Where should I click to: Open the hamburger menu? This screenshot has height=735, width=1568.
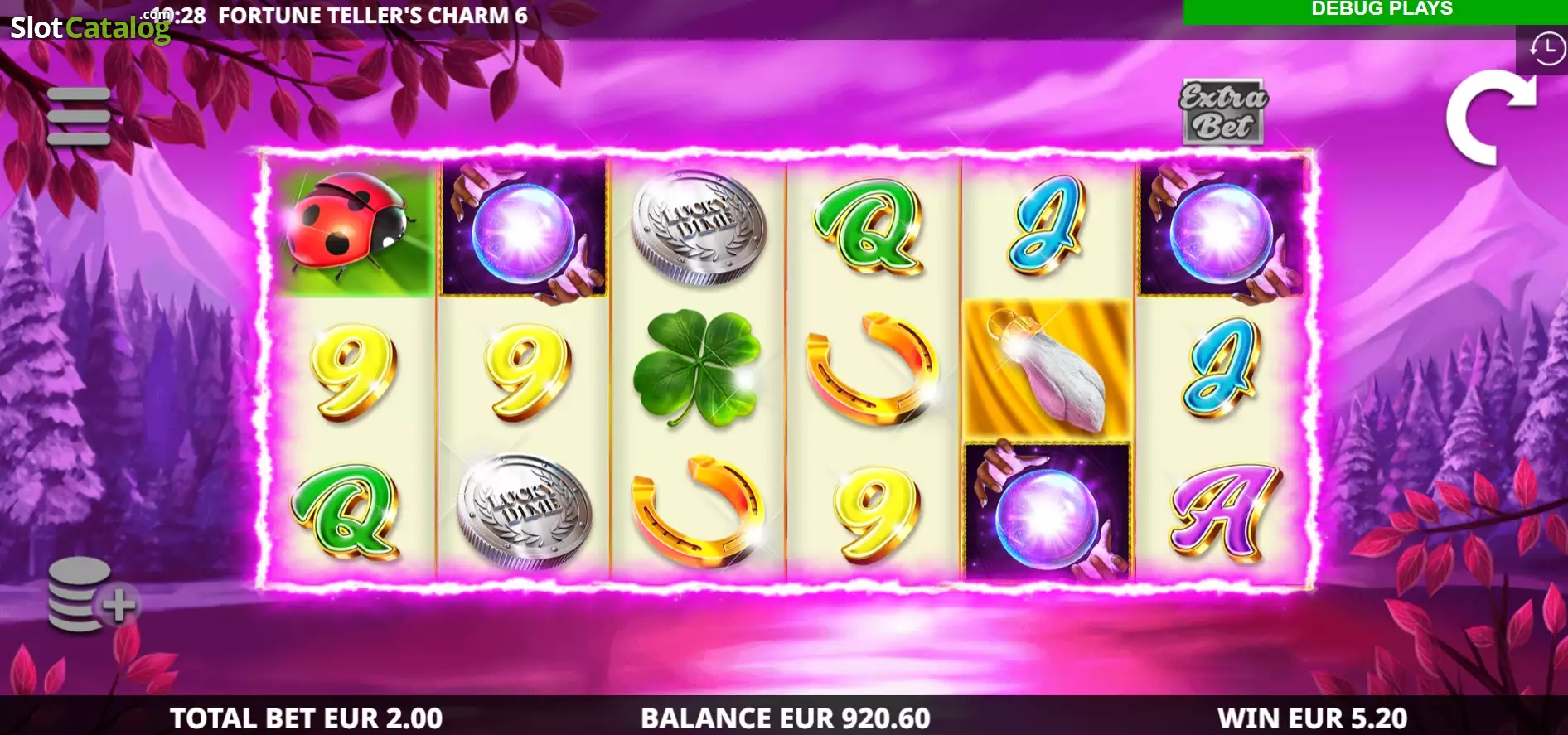coord(79,116)
